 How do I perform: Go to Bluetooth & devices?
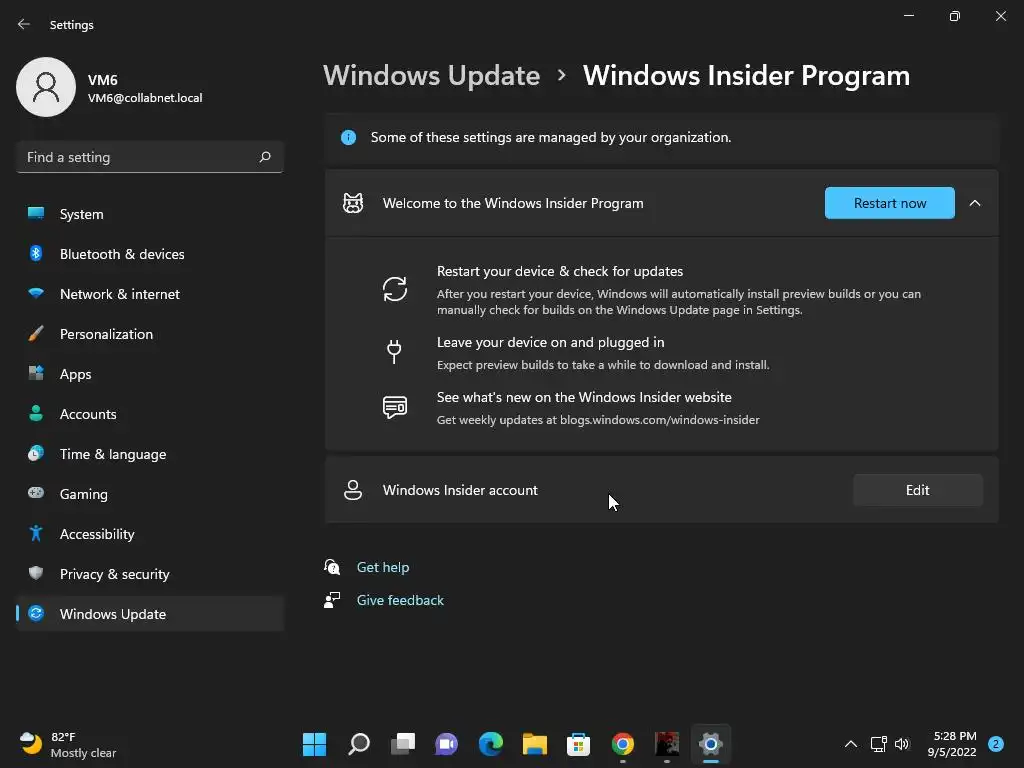pyautogui.click(x=150, y=253)
